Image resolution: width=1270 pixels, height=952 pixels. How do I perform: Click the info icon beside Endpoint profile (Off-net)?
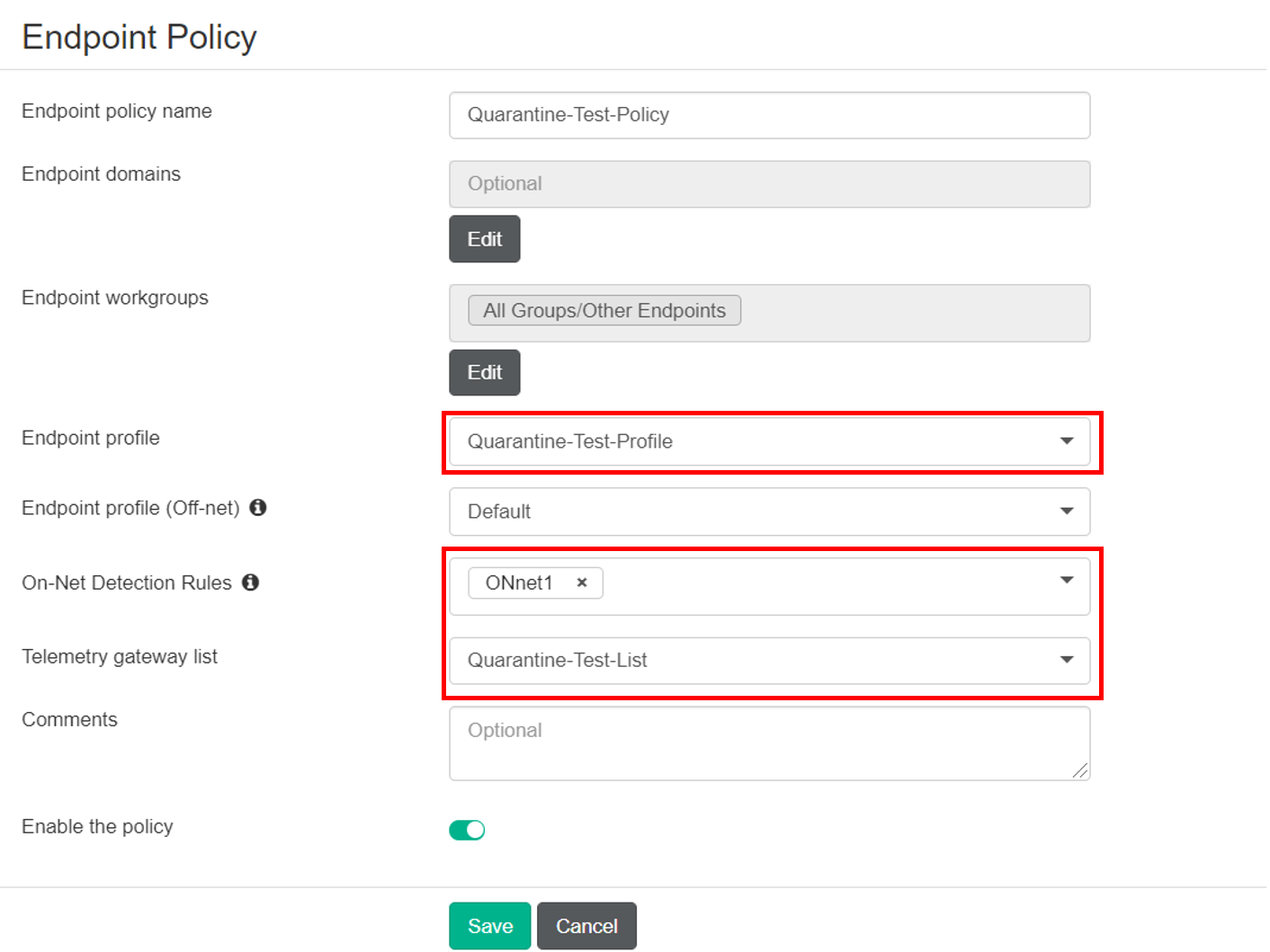coord(258,508)
